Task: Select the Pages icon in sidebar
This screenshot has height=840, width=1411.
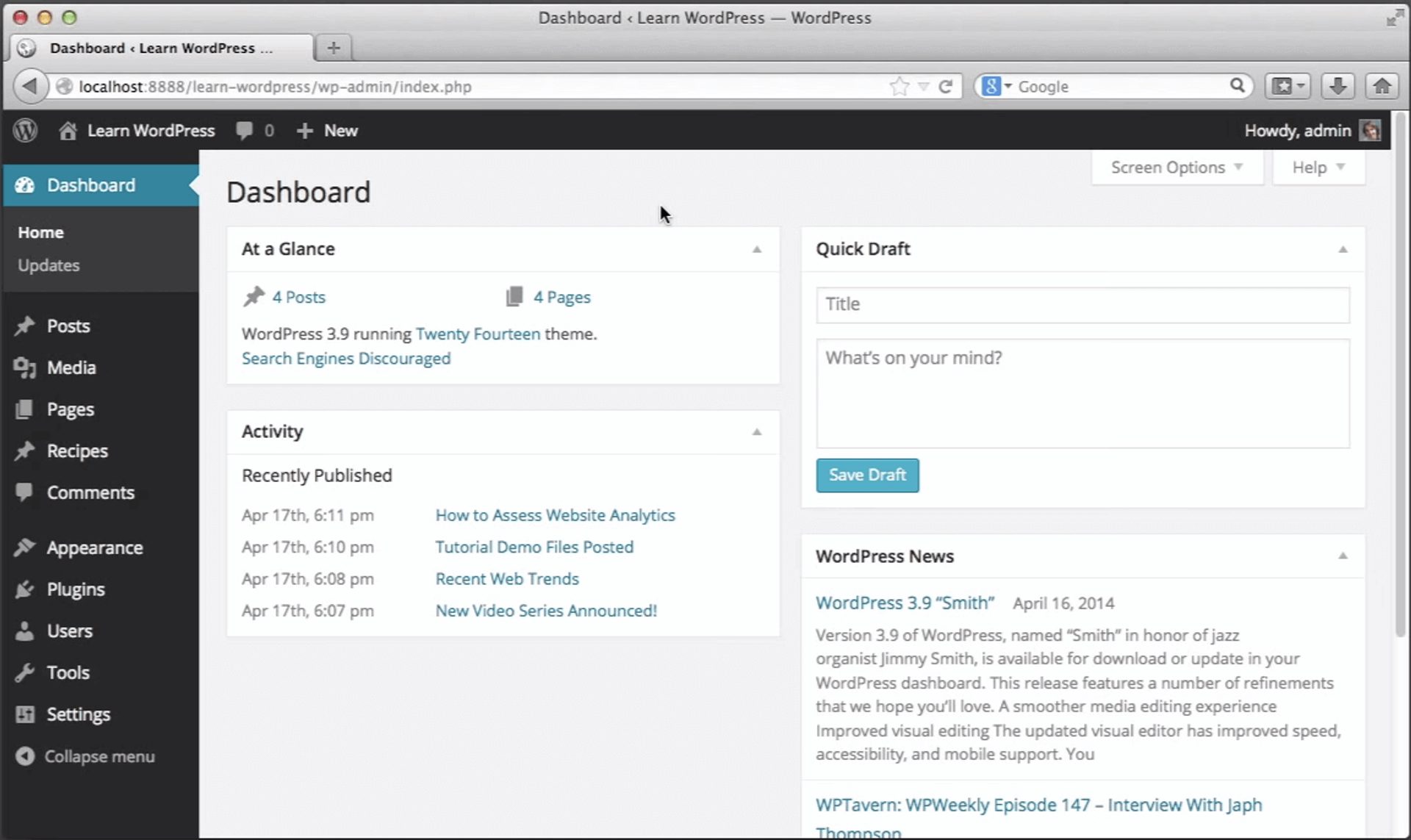Action: [x=26, y=409]
